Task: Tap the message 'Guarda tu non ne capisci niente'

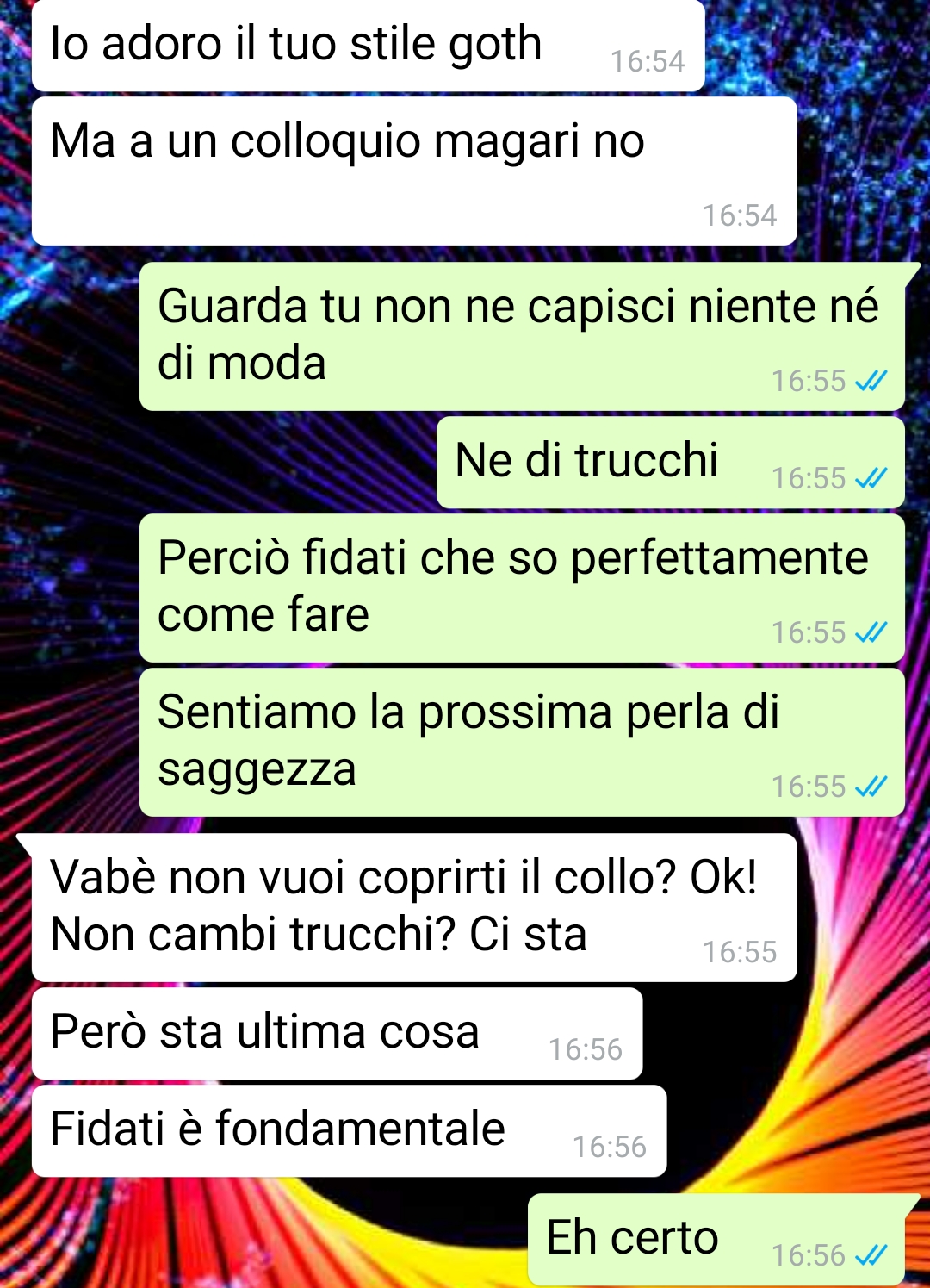Action: (522, 336)
